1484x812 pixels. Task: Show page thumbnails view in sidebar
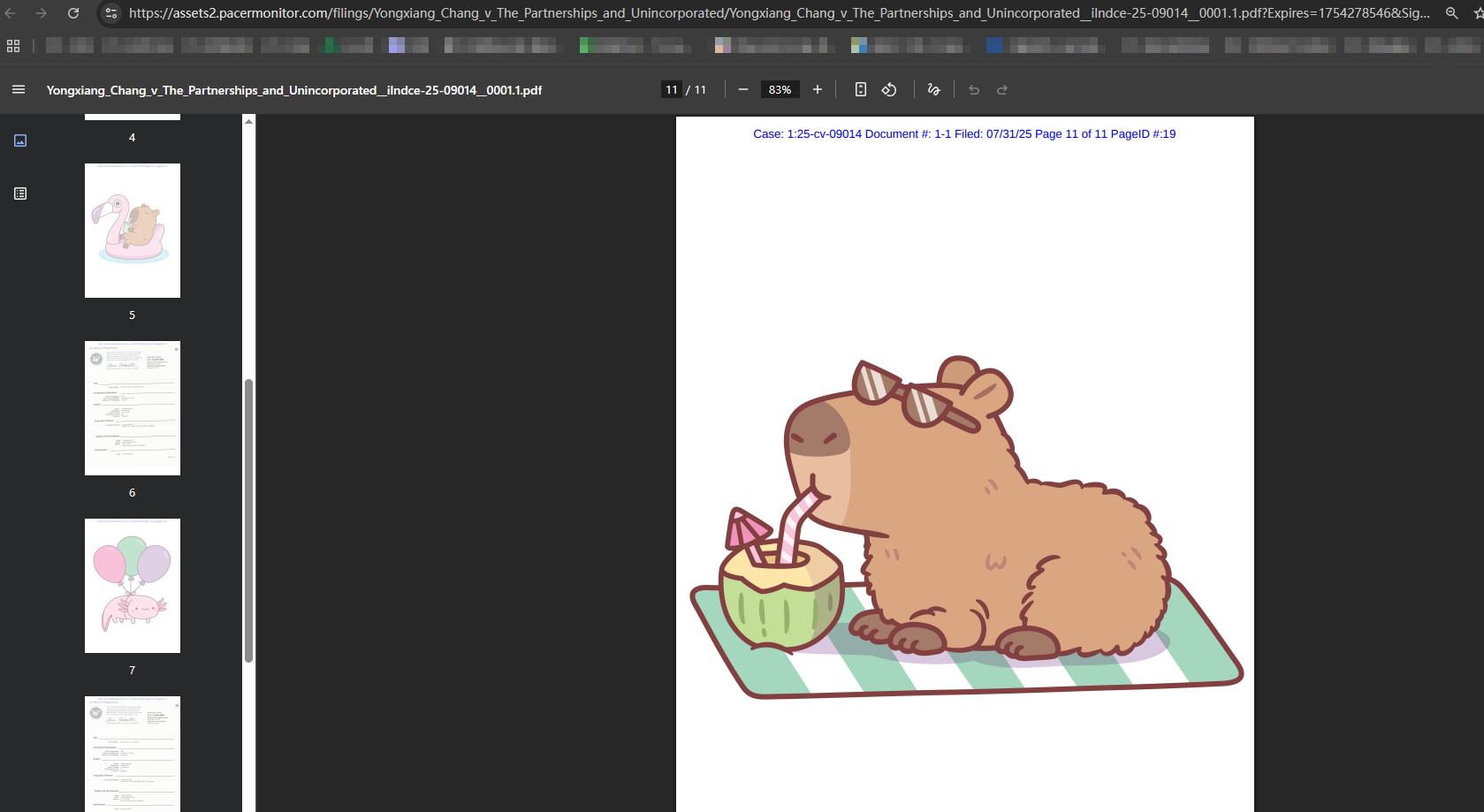(20, 140)
